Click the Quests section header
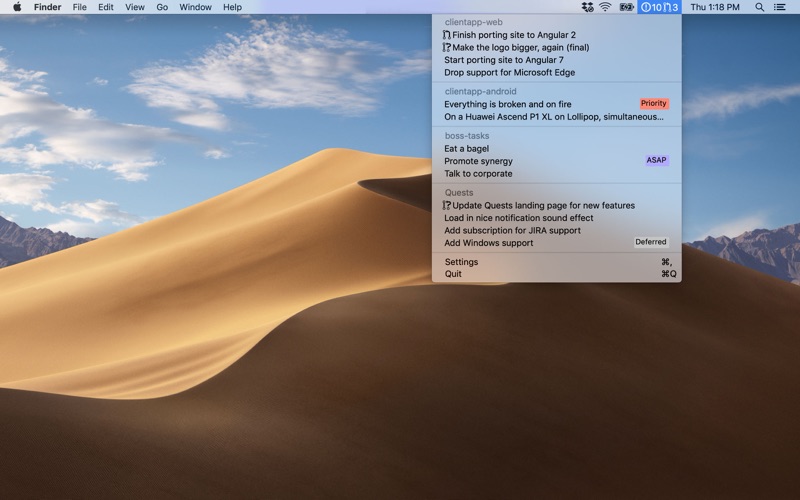 pyautogui.click(x=459, y=192)
